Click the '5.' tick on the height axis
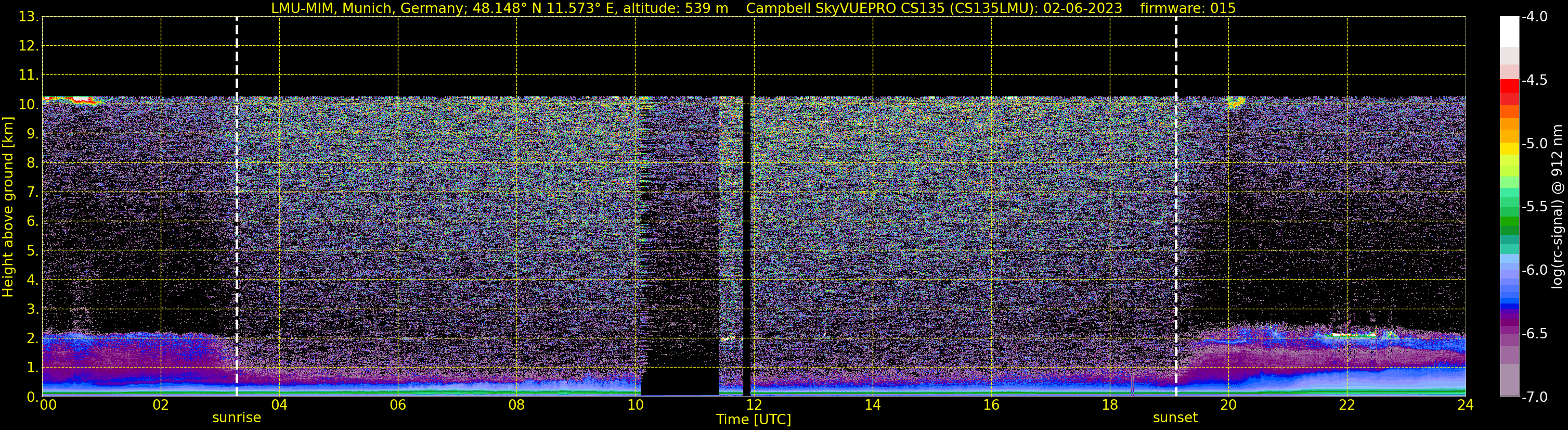 32,251
